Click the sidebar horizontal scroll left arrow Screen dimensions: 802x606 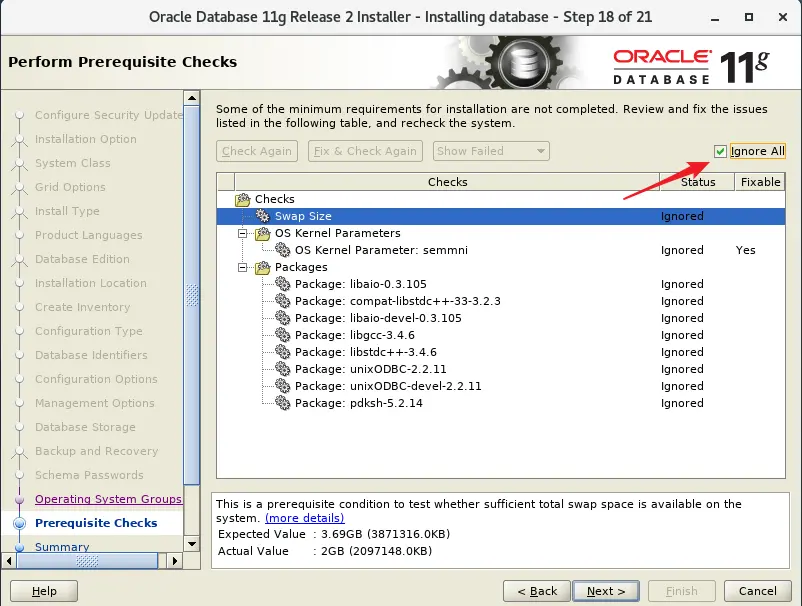click(9, 561)
